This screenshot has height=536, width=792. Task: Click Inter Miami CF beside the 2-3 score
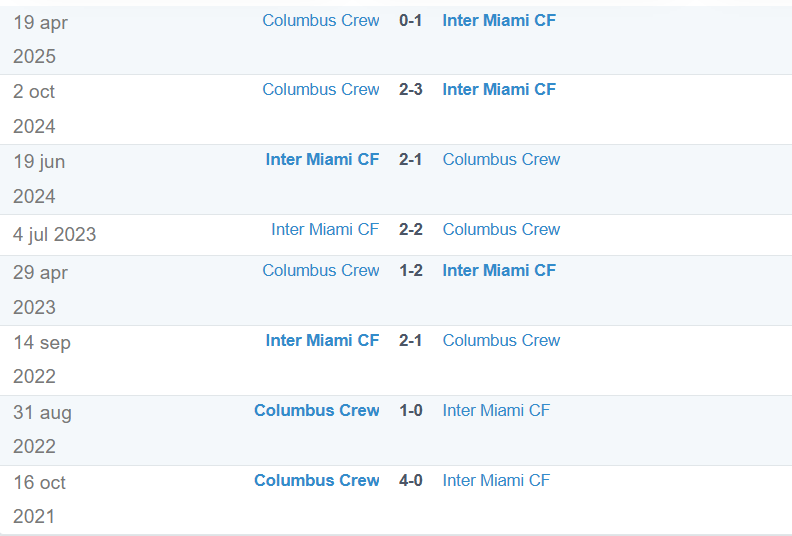point(499,89)
